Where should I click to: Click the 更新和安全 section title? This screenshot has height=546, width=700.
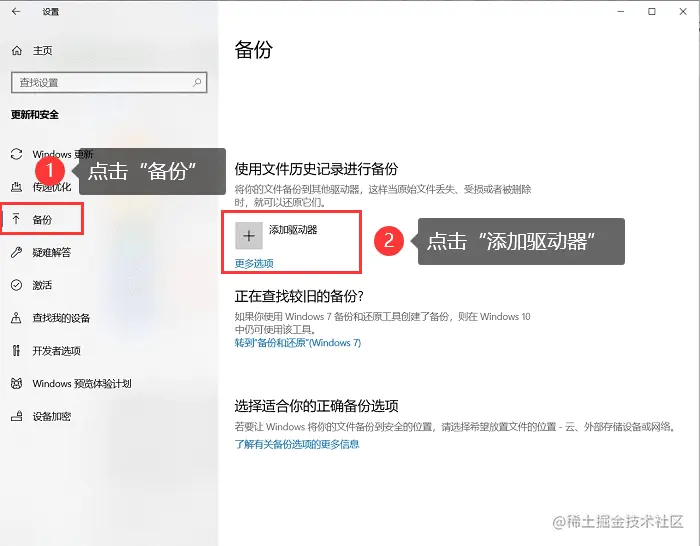pos(35,115)
